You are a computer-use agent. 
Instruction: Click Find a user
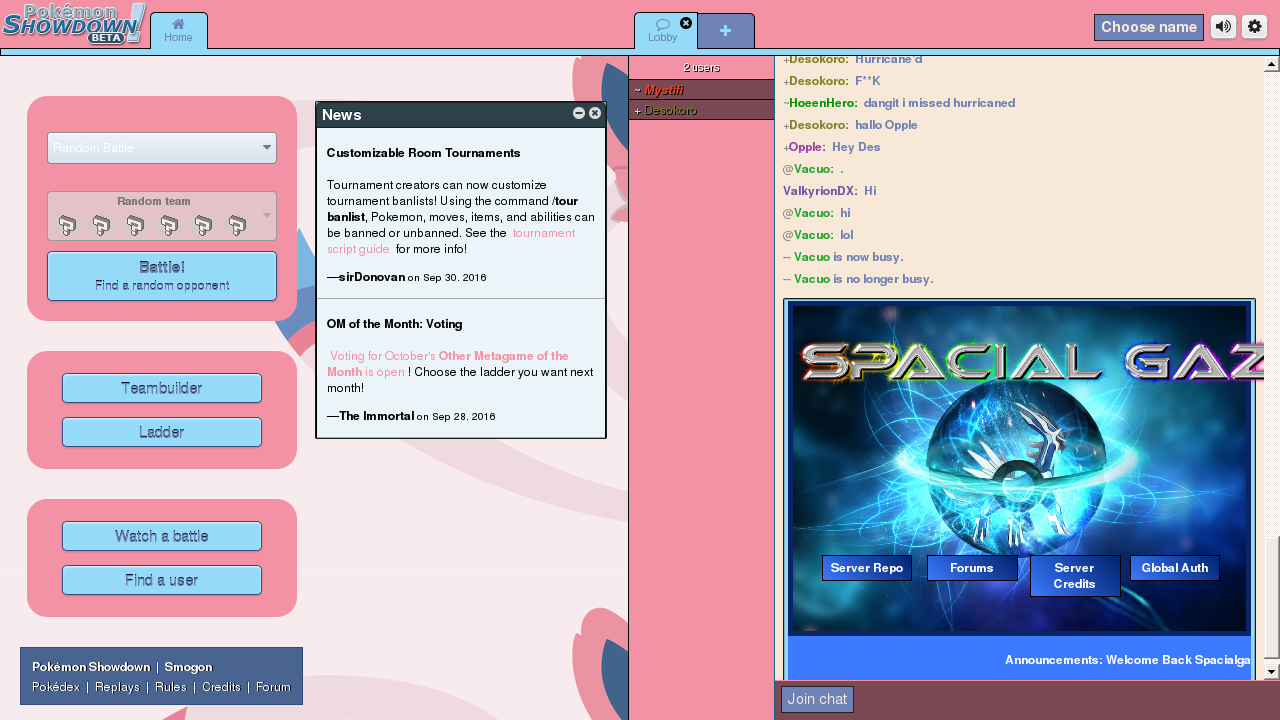click(x=162, y=580)
